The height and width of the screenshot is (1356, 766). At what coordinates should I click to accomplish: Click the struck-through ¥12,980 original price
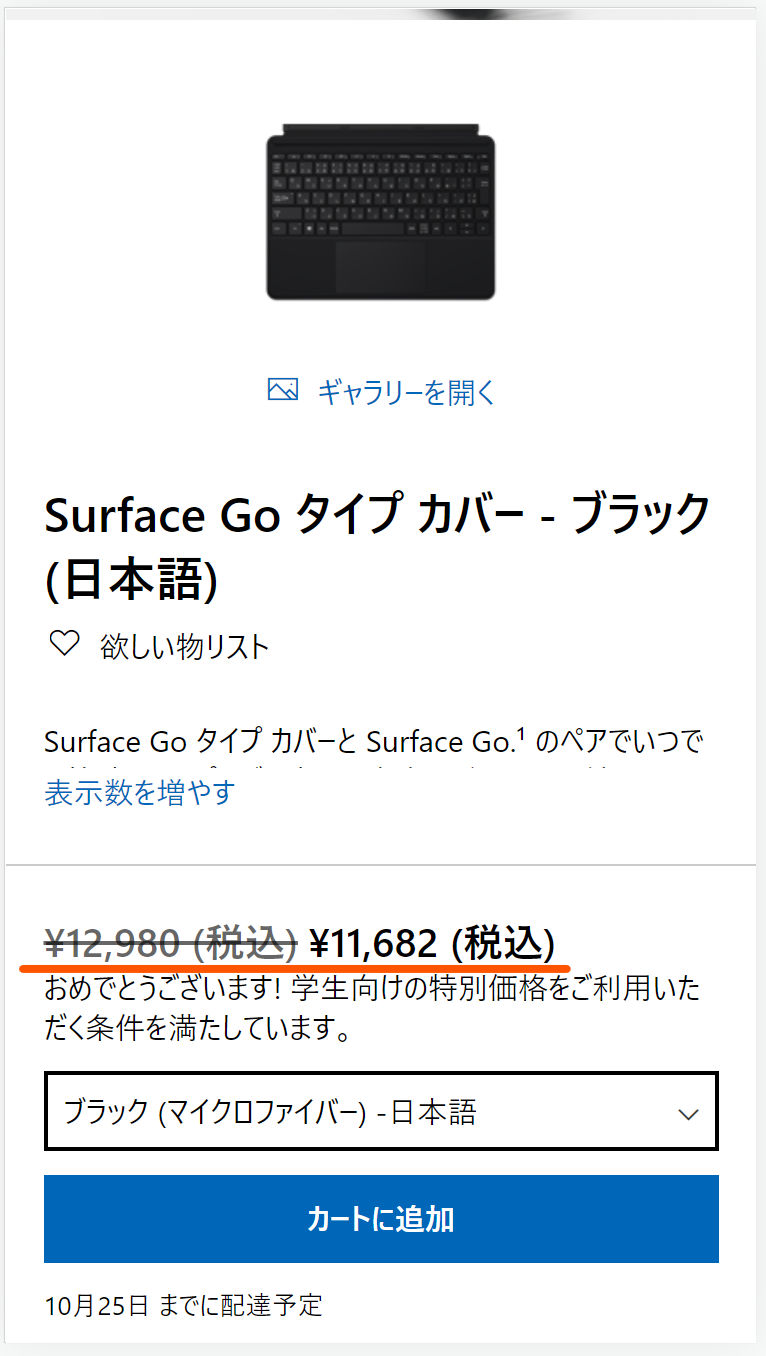[x=171, y=943]
